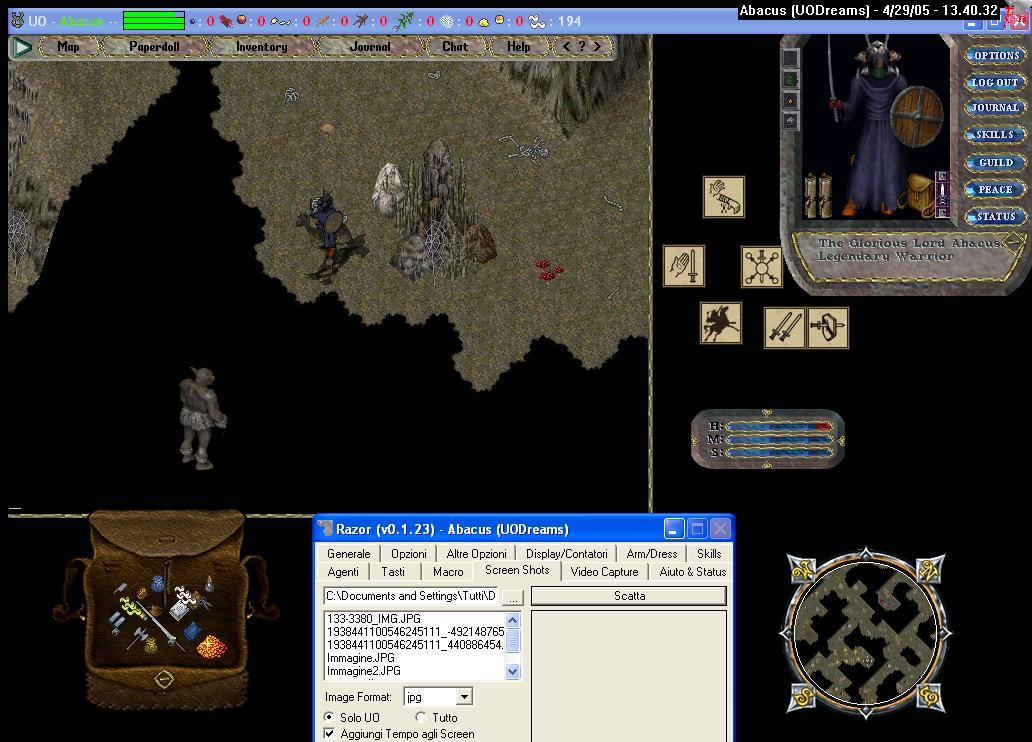Switch to the Aiuto & Status tab
This screenshot has width=1032, height=742.
(692, 571)
